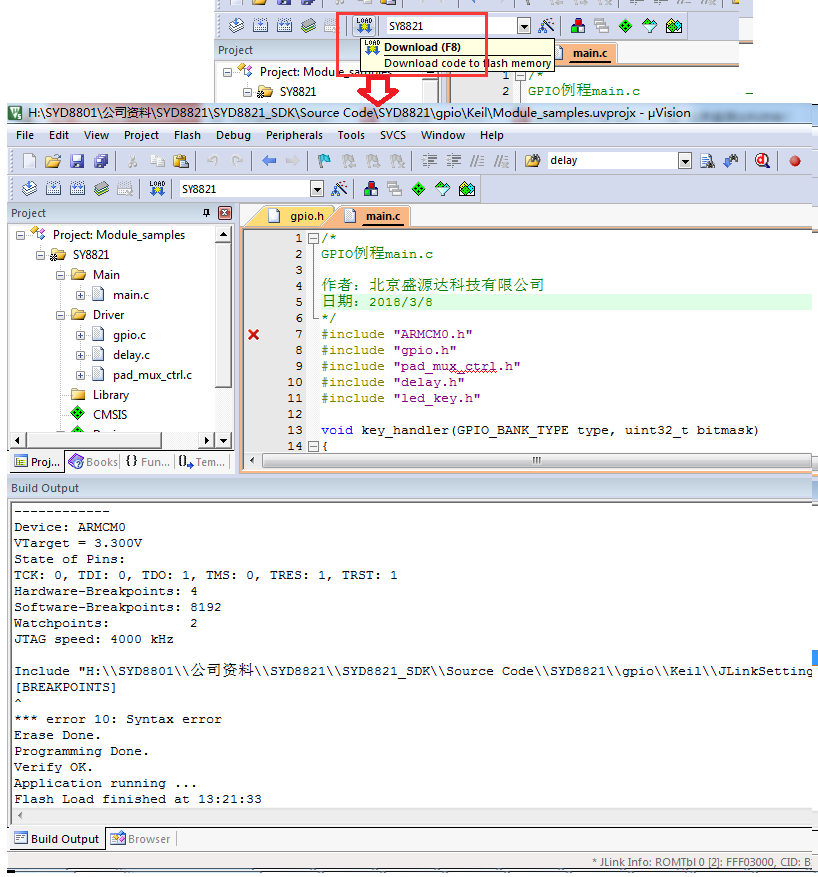The image size is (818, 877).
Task: Click project tree scroll-down arrow
Action: click(x=224, y=441)
